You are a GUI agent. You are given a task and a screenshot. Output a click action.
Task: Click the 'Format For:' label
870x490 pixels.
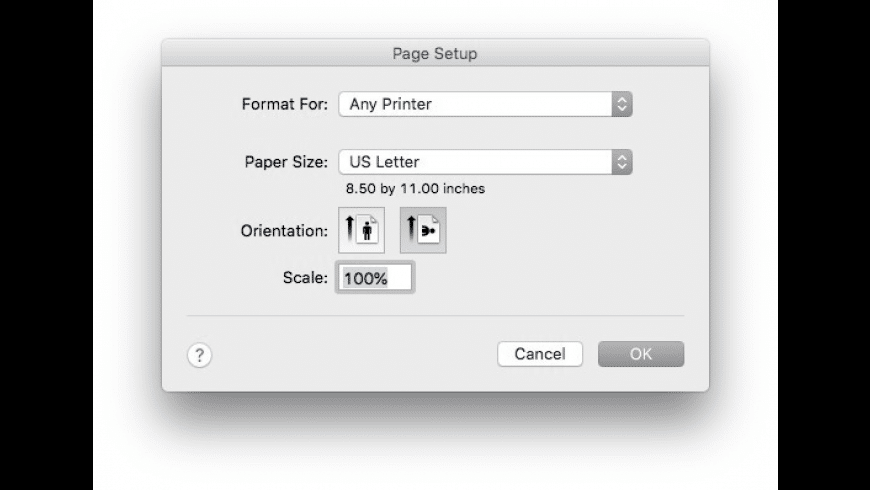[x=285, y=104]
